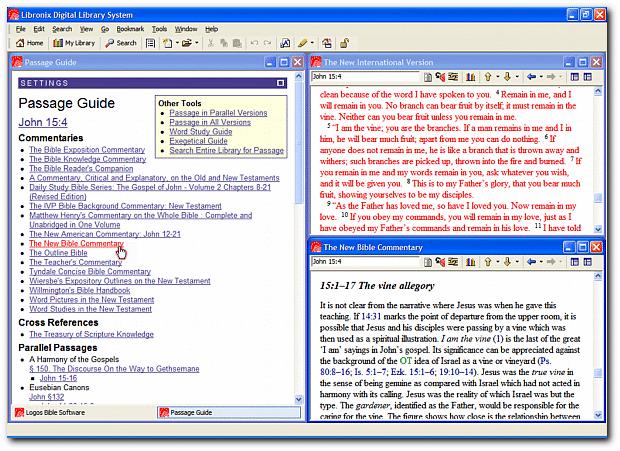The height and width of the screenshot is (451, 620).
Task: Click the Undo arrow icon
Action: click(x=254, y=43)
